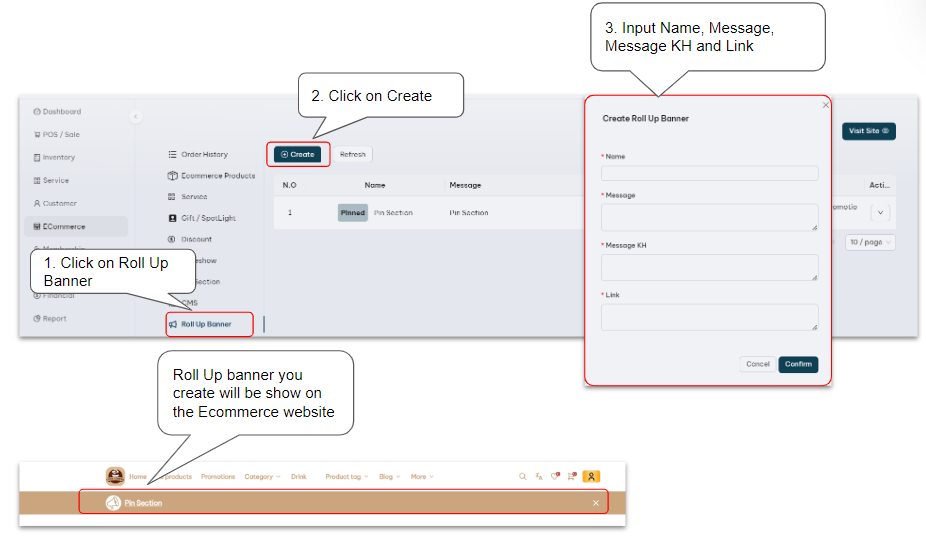Open the 10 / page pagination dropdown
Screen dimensions: 926x545
[870, 242]
